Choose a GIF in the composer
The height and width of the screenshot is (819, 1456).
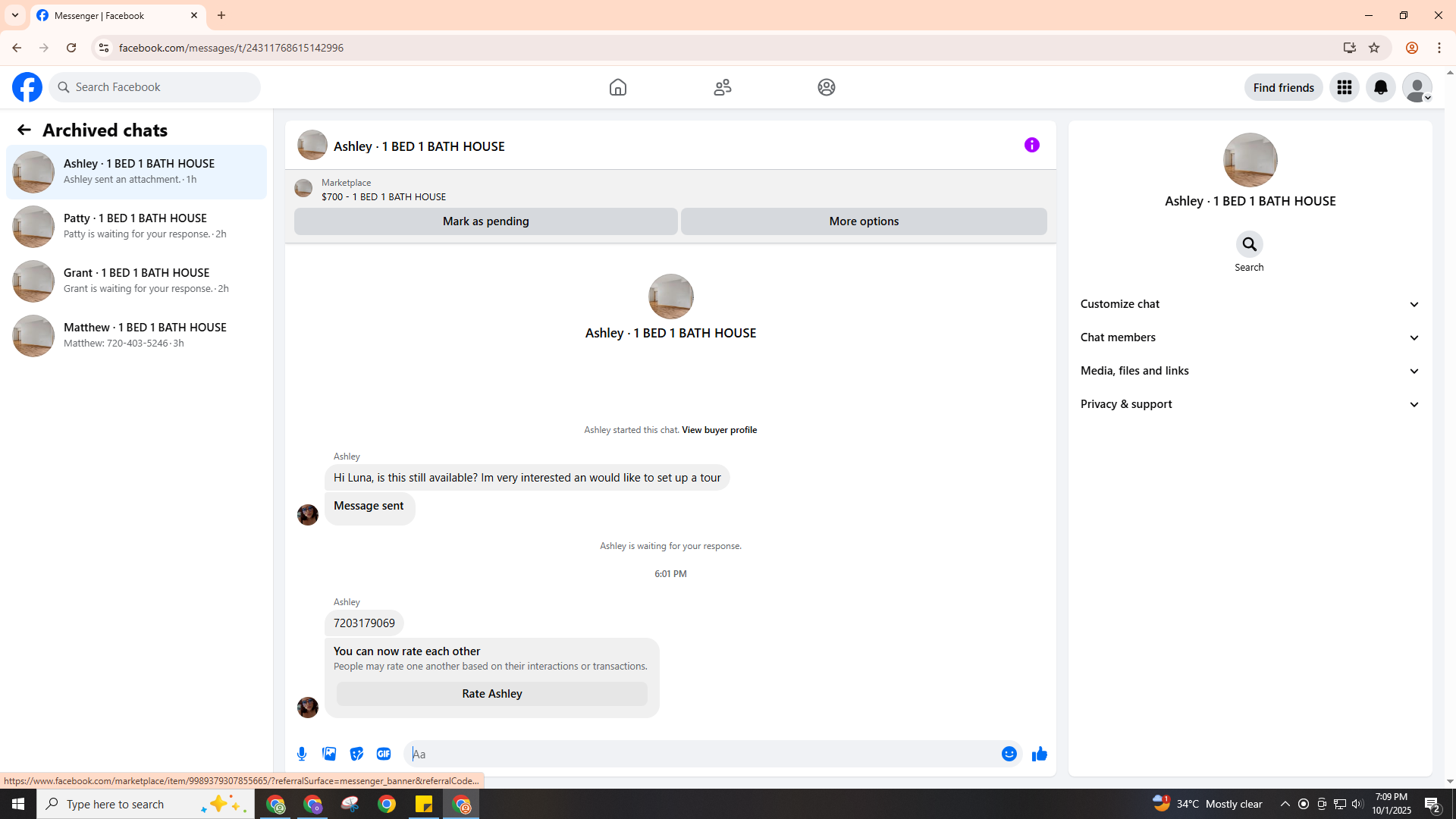[x=384, y=754]
